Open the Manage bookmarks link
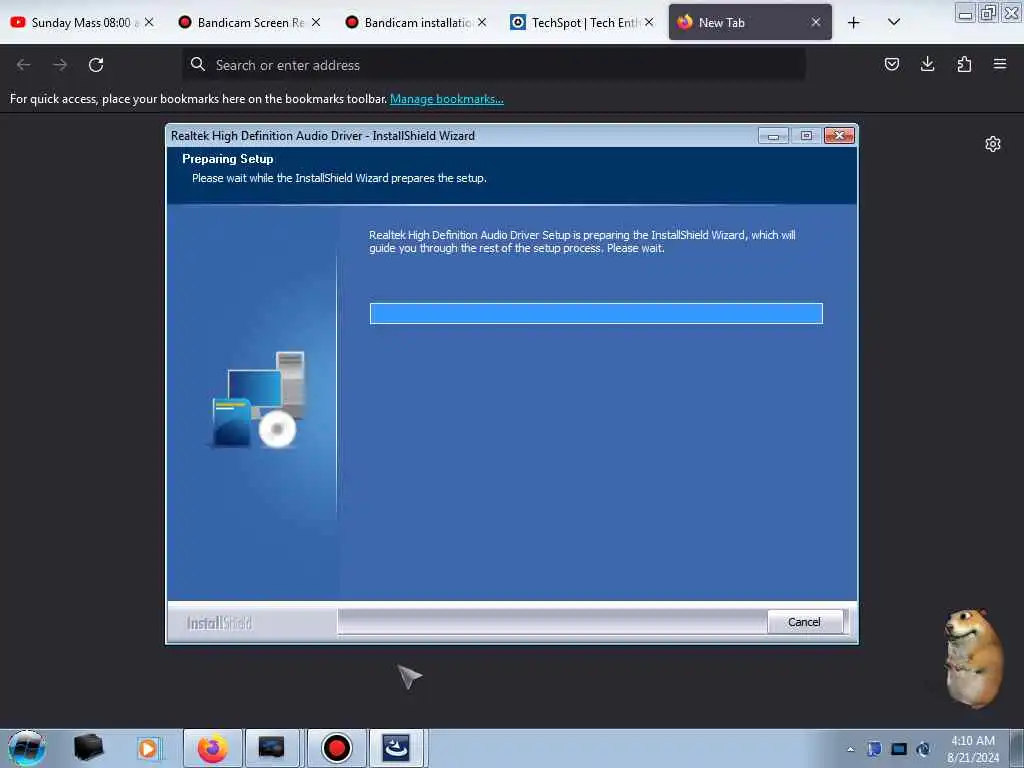 pos(447,99)
